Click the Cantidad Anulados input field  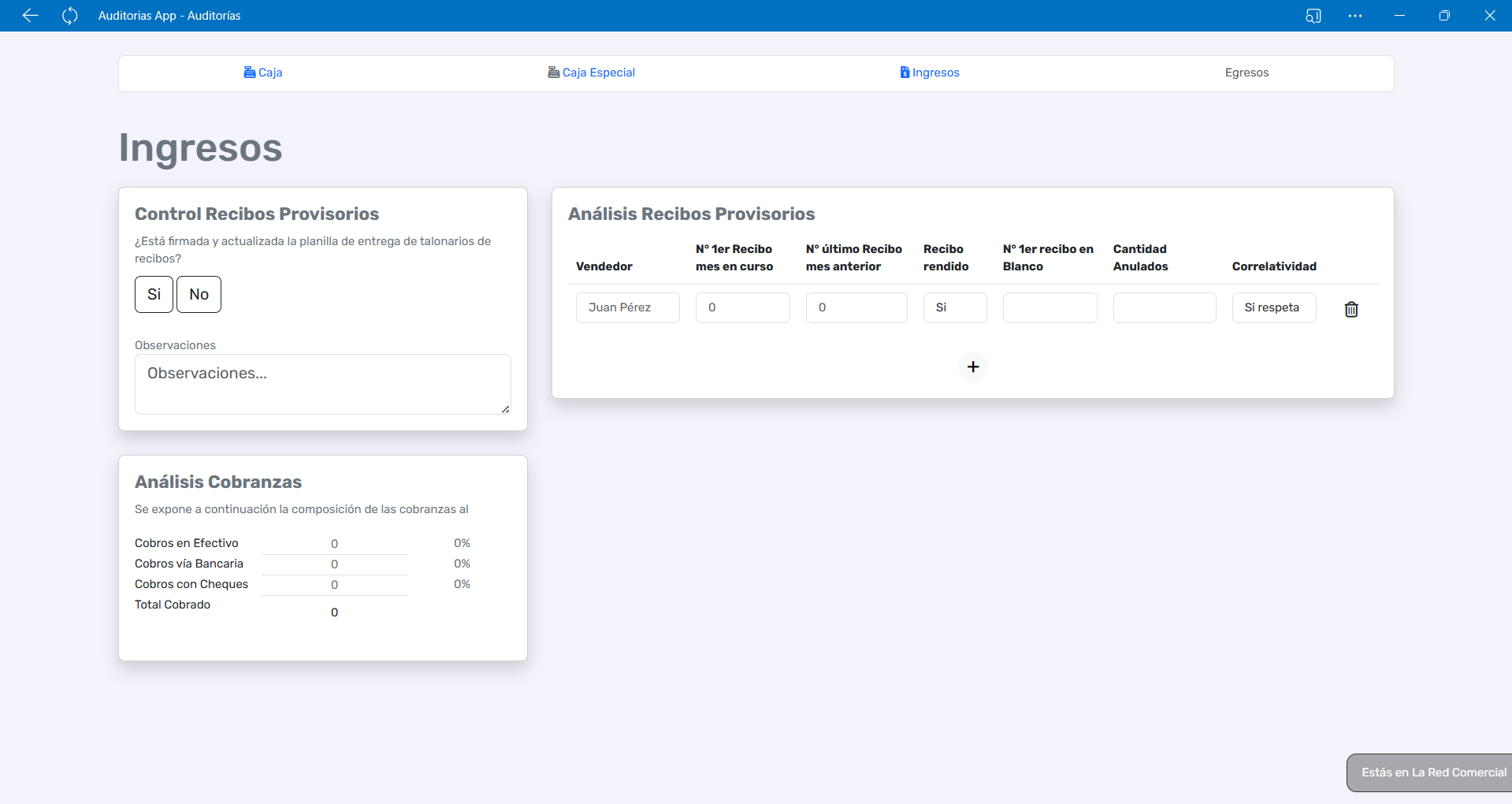[x=1164, y=307]
